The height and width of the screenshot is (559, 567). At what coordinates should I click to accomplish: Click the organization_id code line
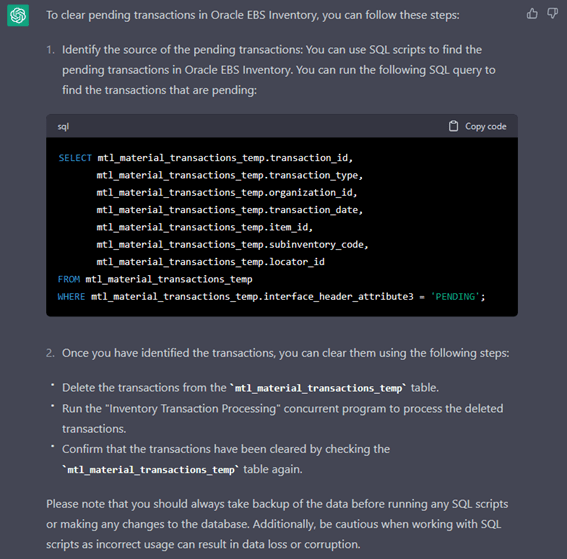[226, 193]
